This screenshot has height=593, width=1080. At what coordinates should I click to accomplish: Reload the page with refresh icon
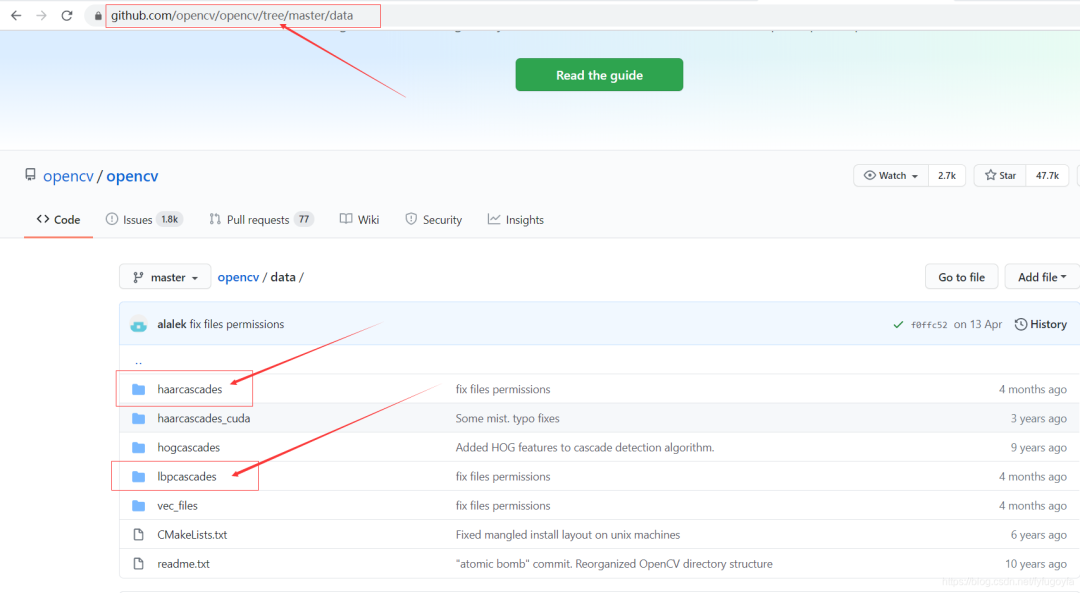pos(67,15)
